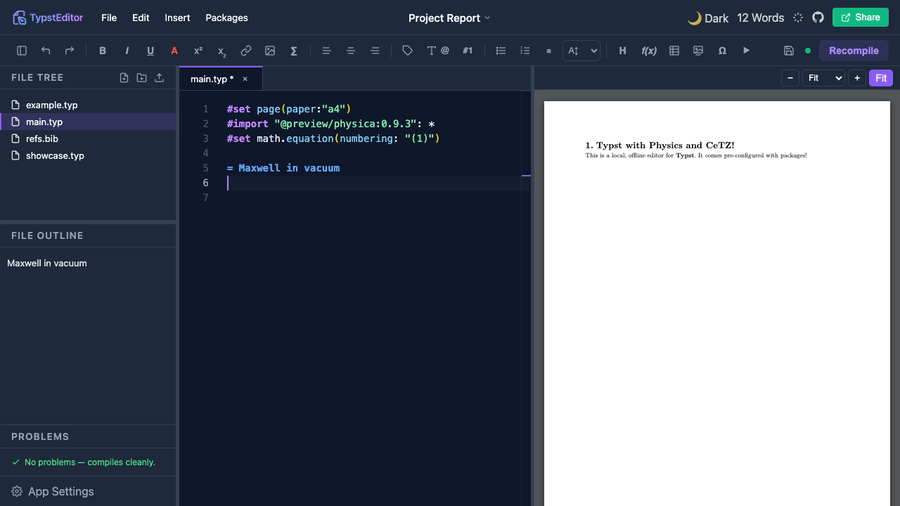Switch the Dark theme toggle
Image resolution: width=900 pixels, height=506 pixels.
point(708,18)
